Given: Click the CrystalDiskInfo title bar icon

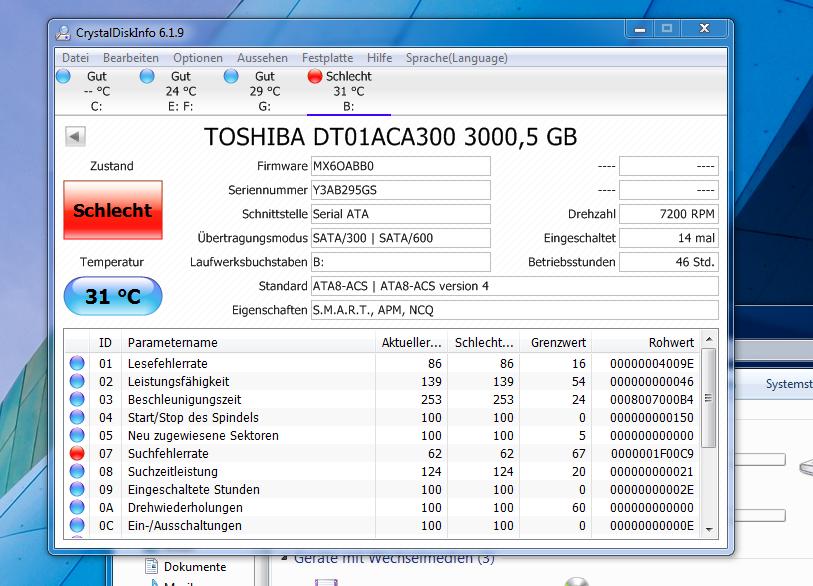Looking at the screenshot, I should tap(63, 33).
